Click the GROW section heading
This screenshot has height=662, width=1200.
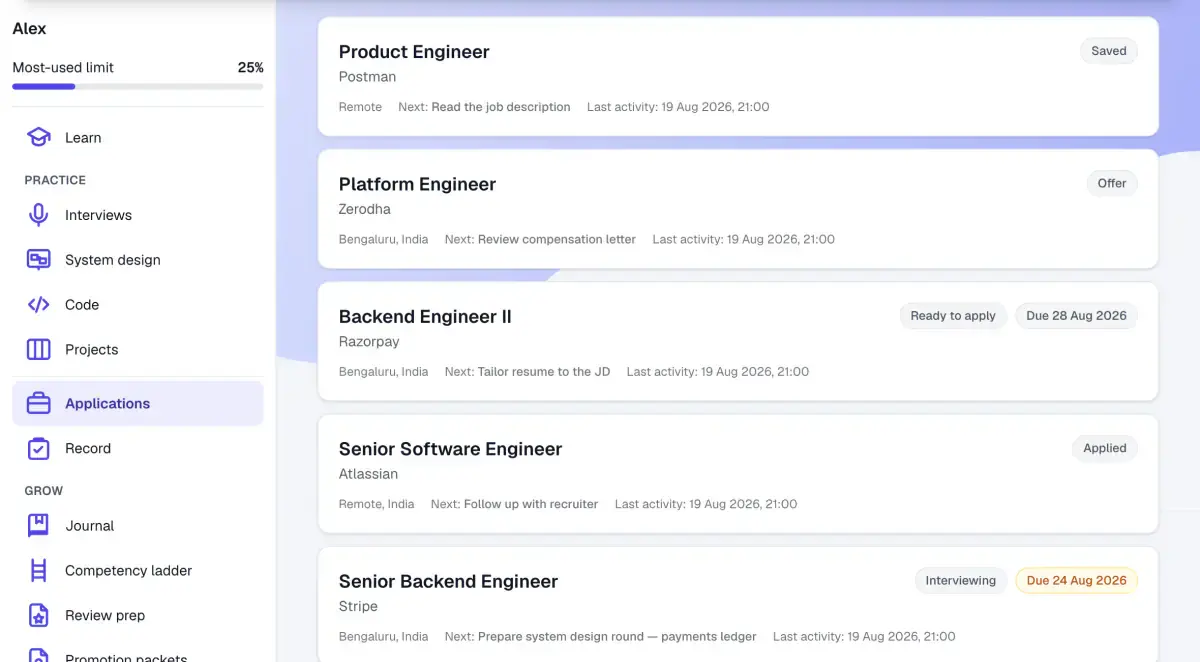tap(44, 492)
